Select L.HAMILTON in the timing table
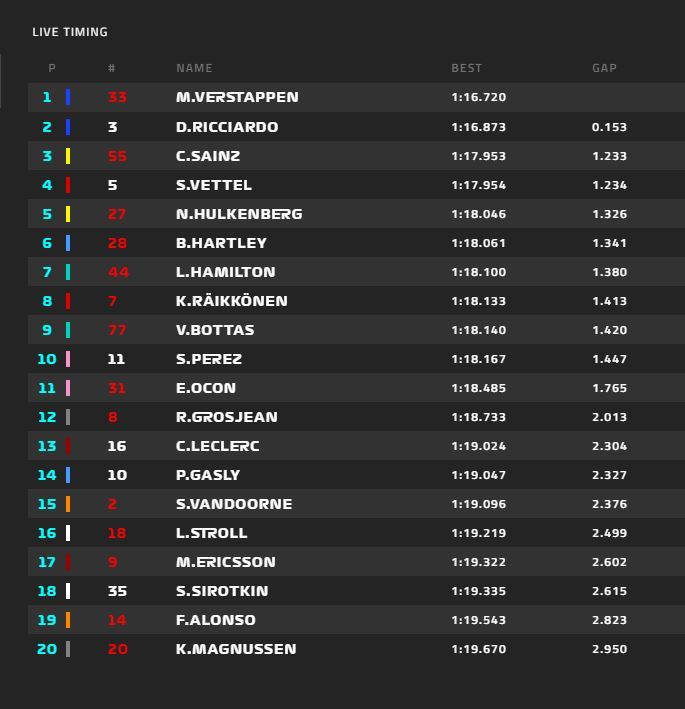 click(226, 272)
